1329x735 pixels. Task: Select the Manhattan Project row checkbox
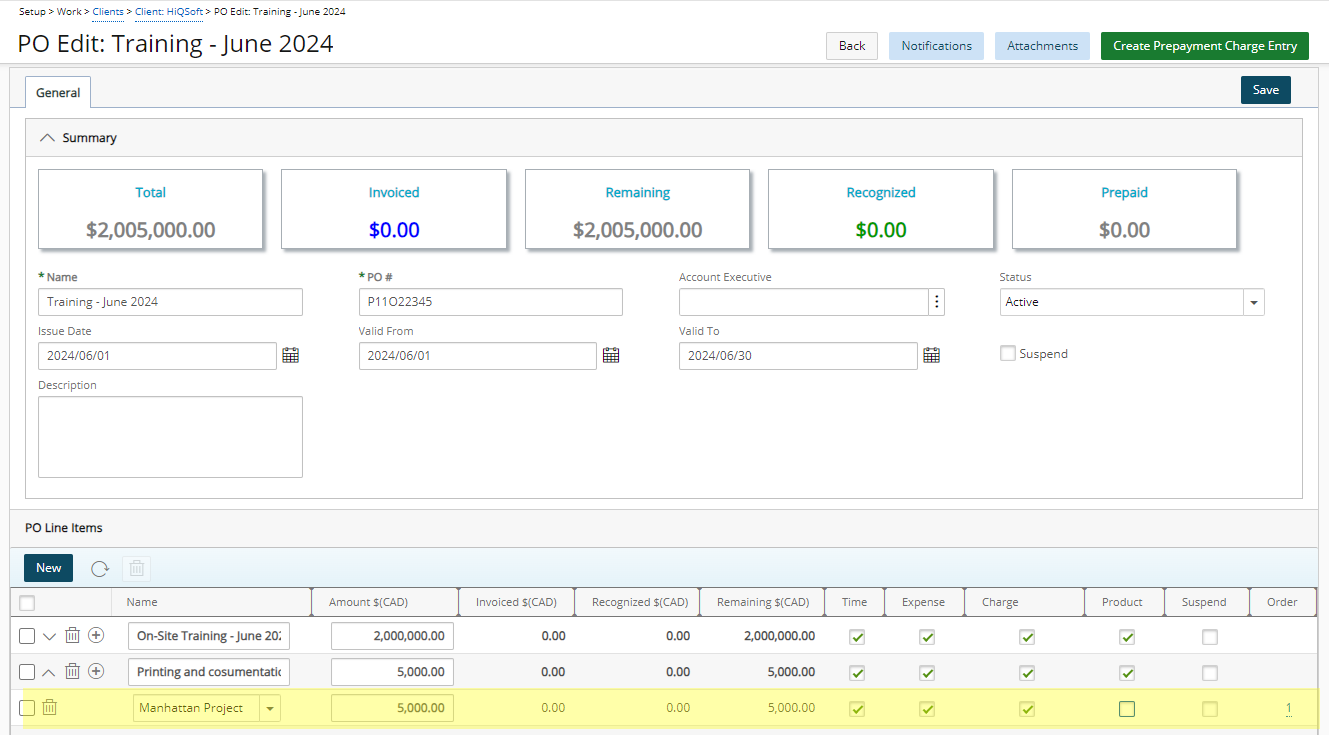pos(27,708)
